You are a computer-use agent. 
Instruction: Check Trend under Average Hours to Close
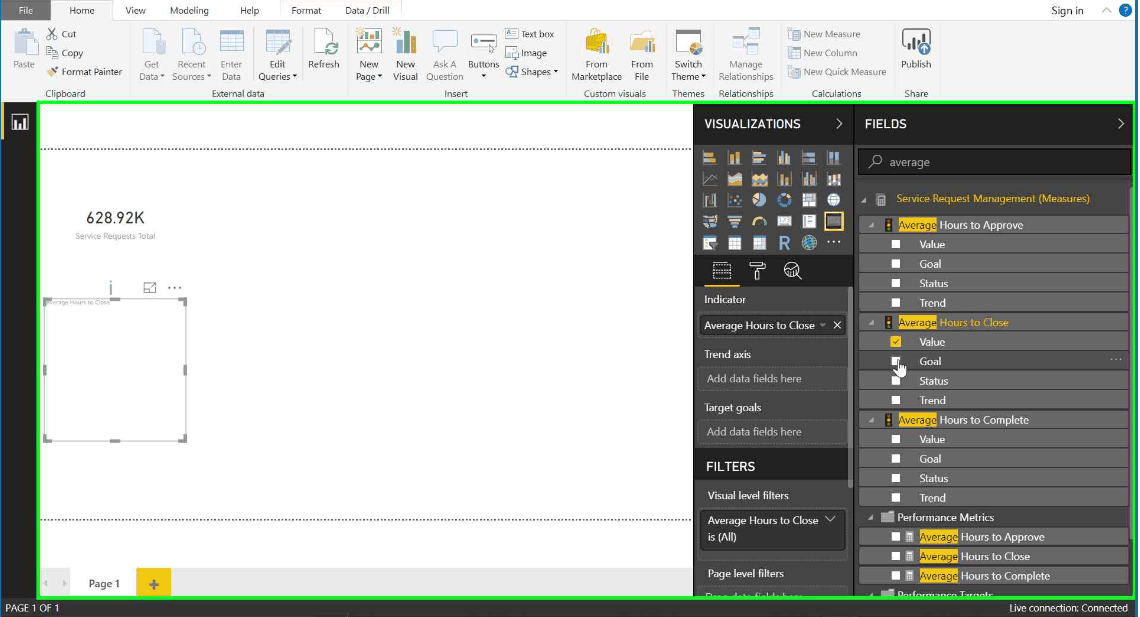point(896,400)
